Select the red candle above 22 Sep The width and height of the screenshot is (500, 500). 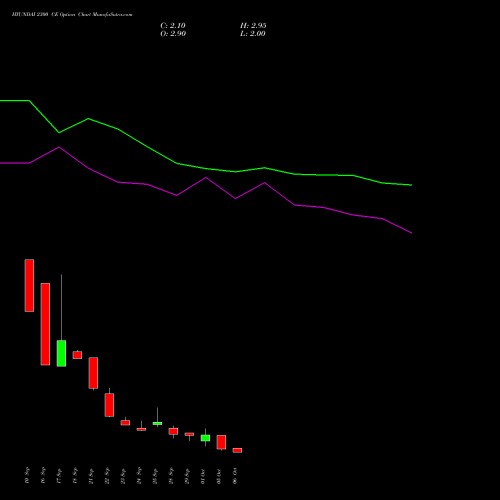pyautogui.click(x=109, y=405)
